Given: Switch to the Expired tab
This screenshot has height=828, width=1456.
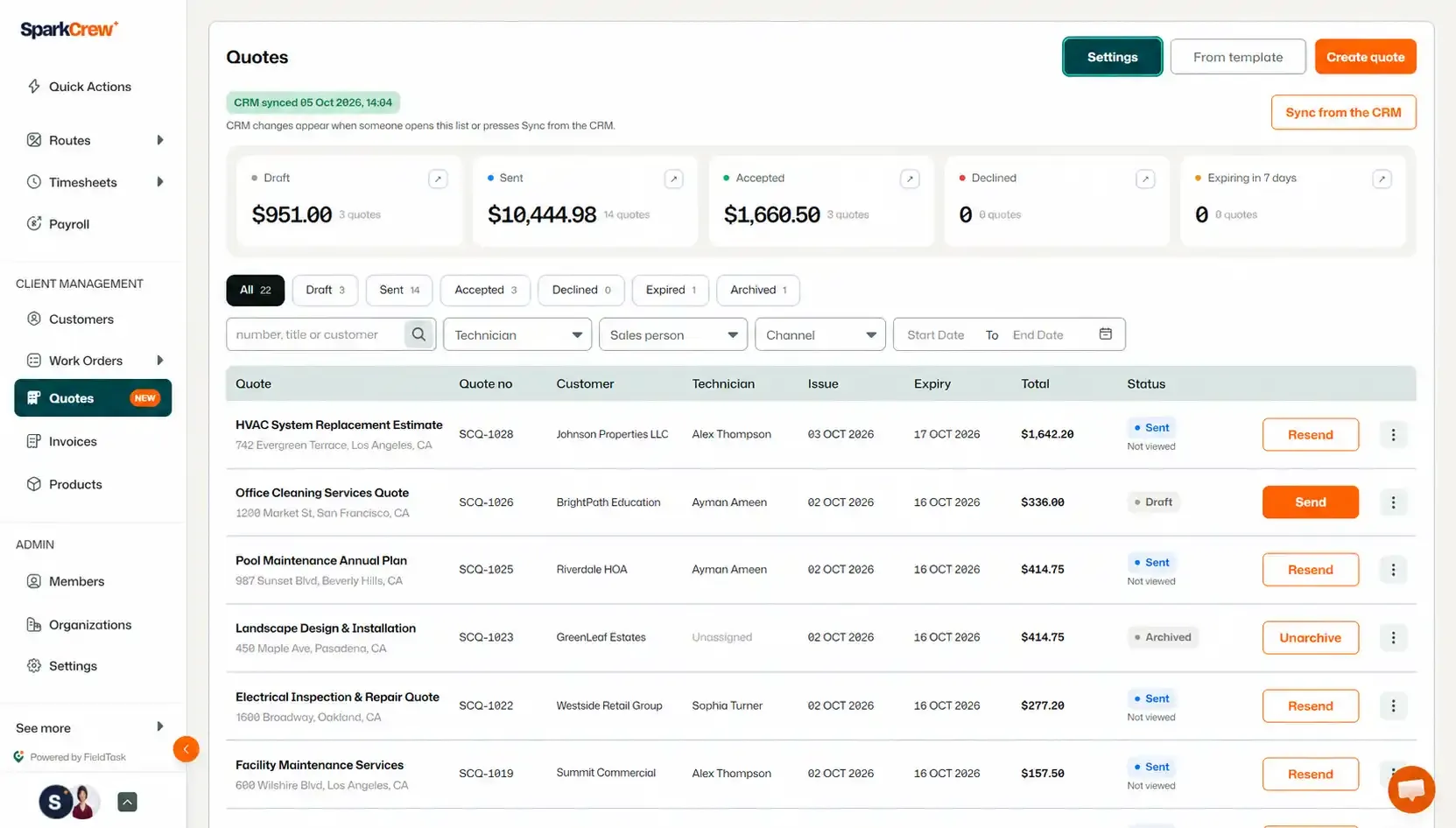Looking at the screenshot, I should pyautogui.click(x=671, y=290).
